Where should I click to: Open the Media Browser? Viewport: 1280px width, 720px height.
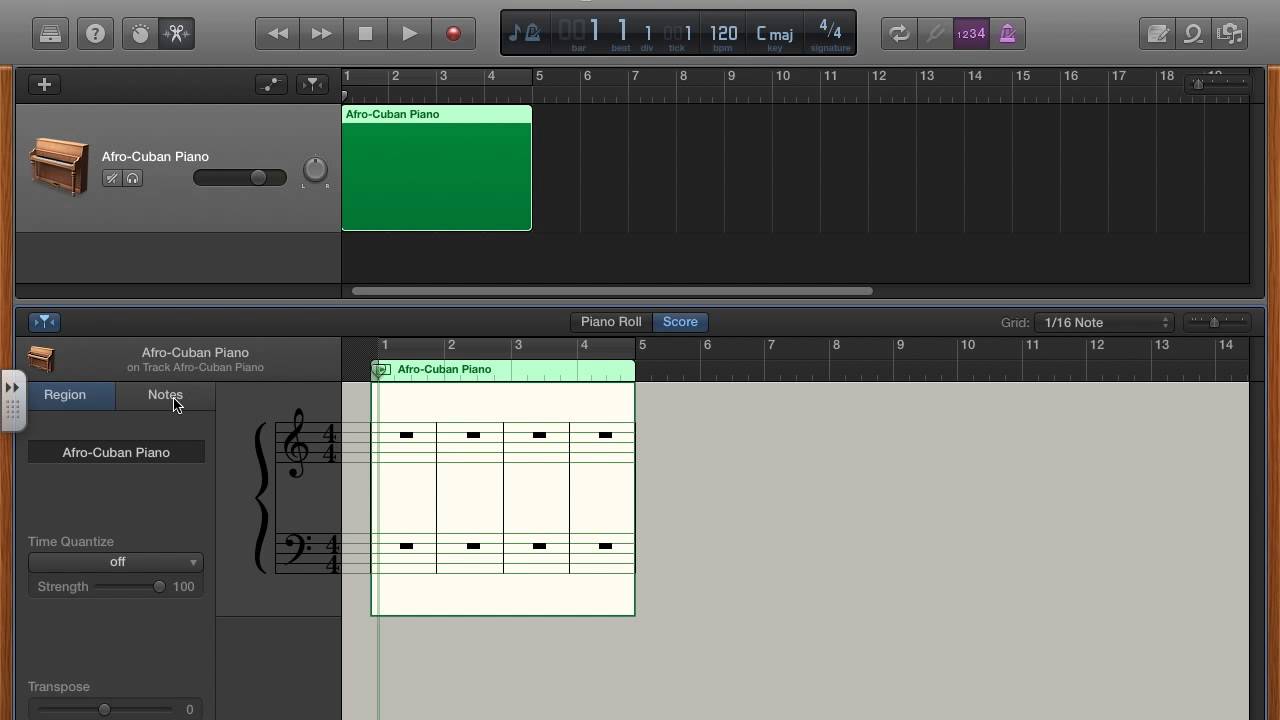(x=1229, y=34)
